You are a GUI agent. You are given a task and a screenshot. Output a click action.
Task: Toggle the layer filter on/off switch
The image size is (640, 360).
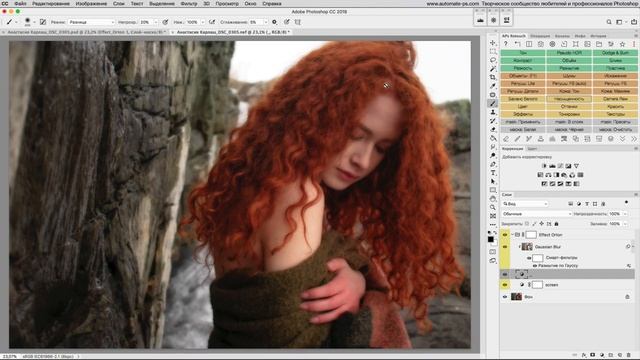pyautogui.click(x=627, y=202)
